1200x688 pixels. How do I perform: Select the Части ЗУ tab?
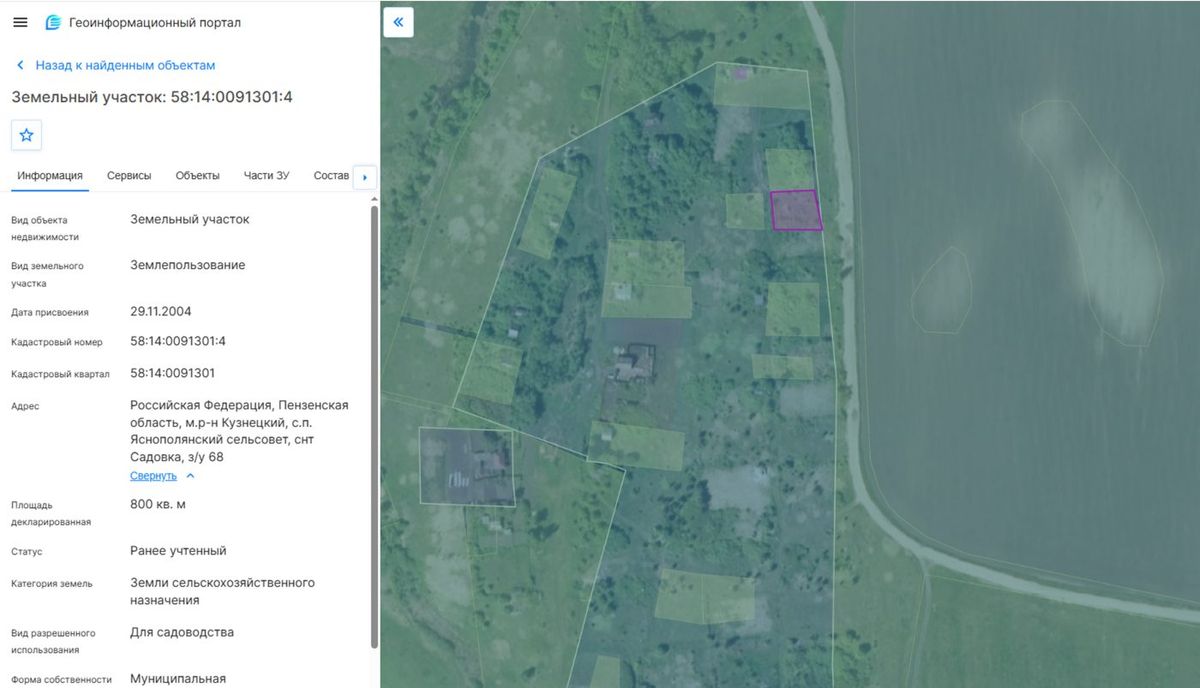pos(267,175)
